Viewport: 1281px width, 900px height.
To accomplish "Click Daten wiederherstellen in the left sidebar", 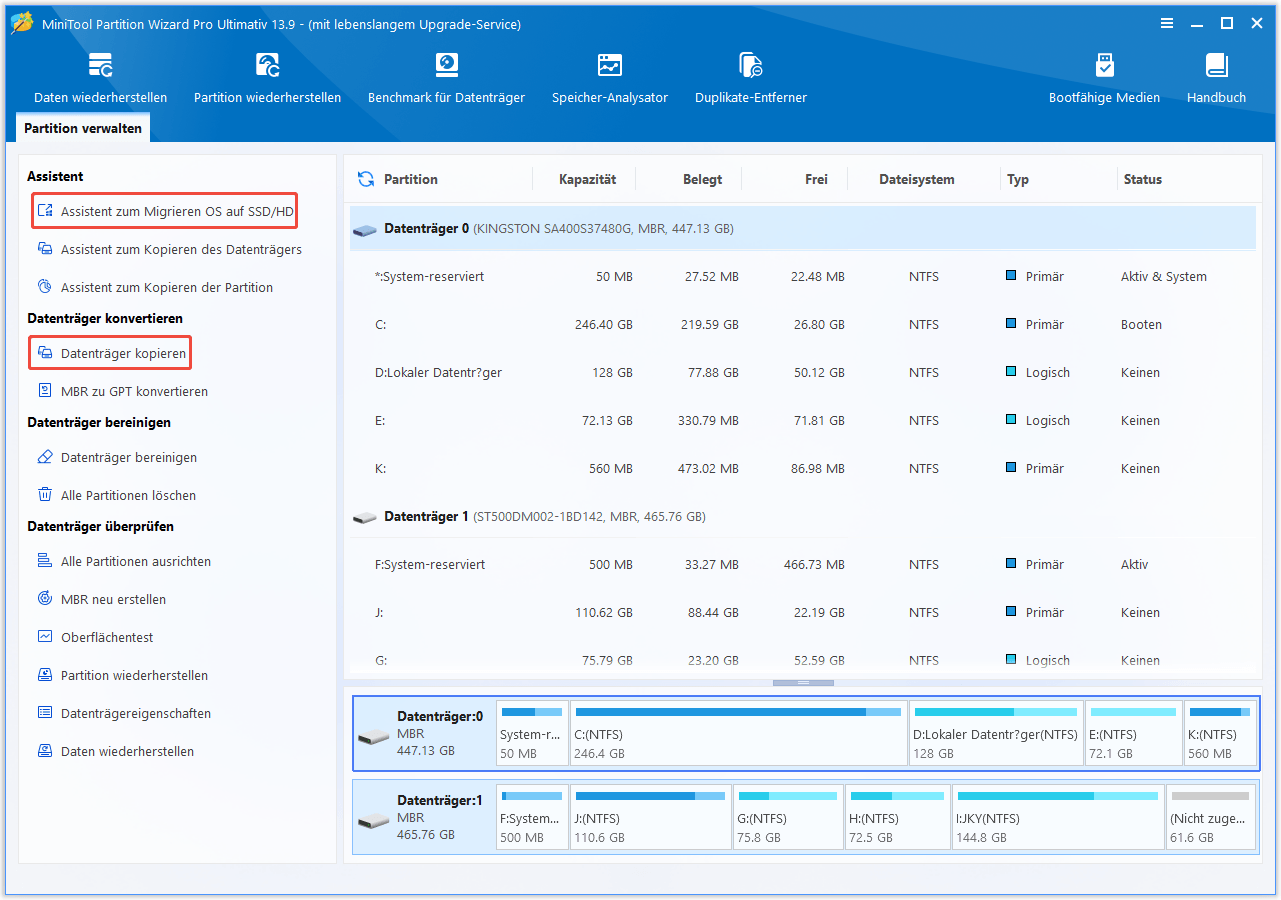I will tap(115, 751).
